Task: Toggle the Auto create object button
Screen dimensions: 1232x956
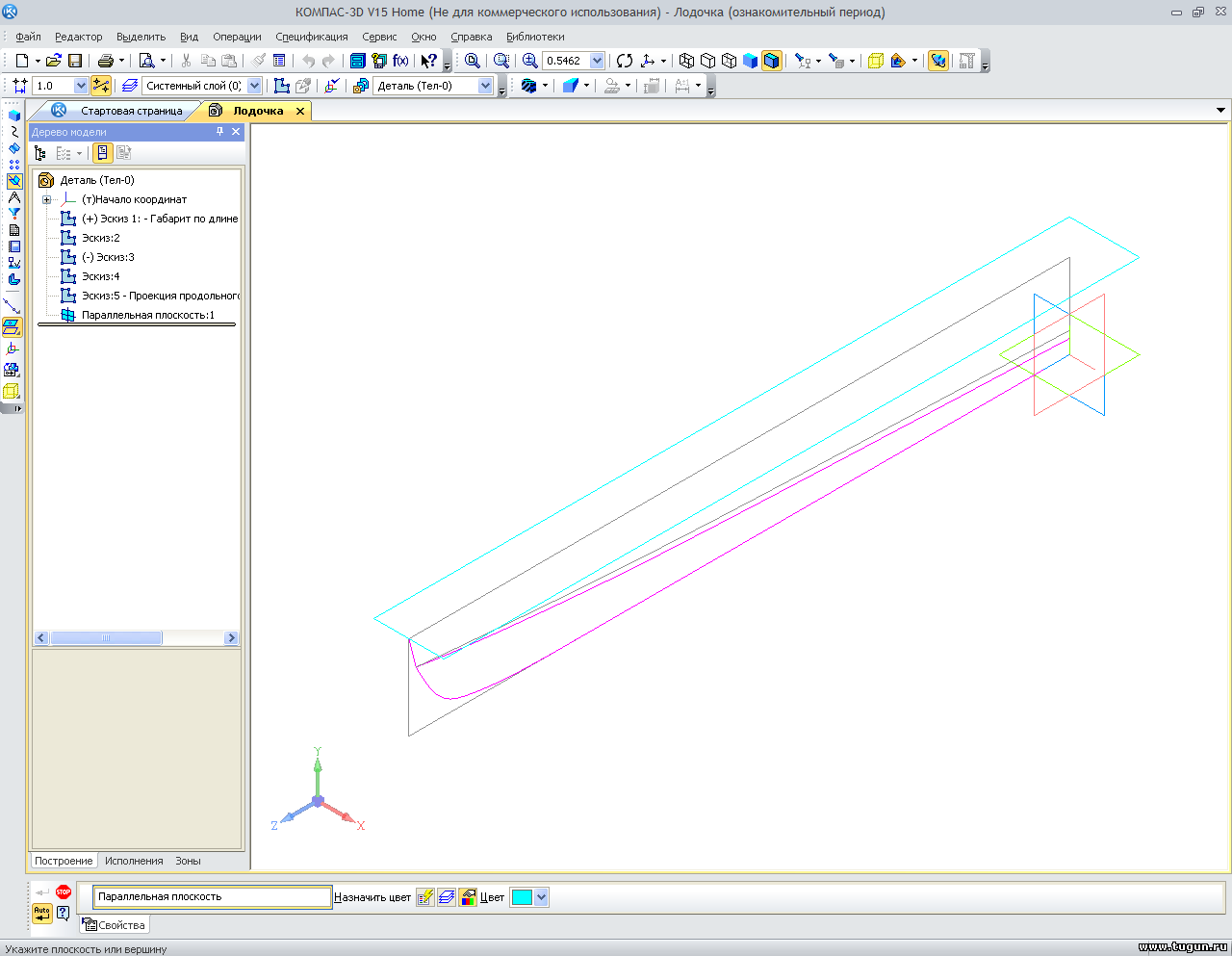Action: (x=41, y=913)
